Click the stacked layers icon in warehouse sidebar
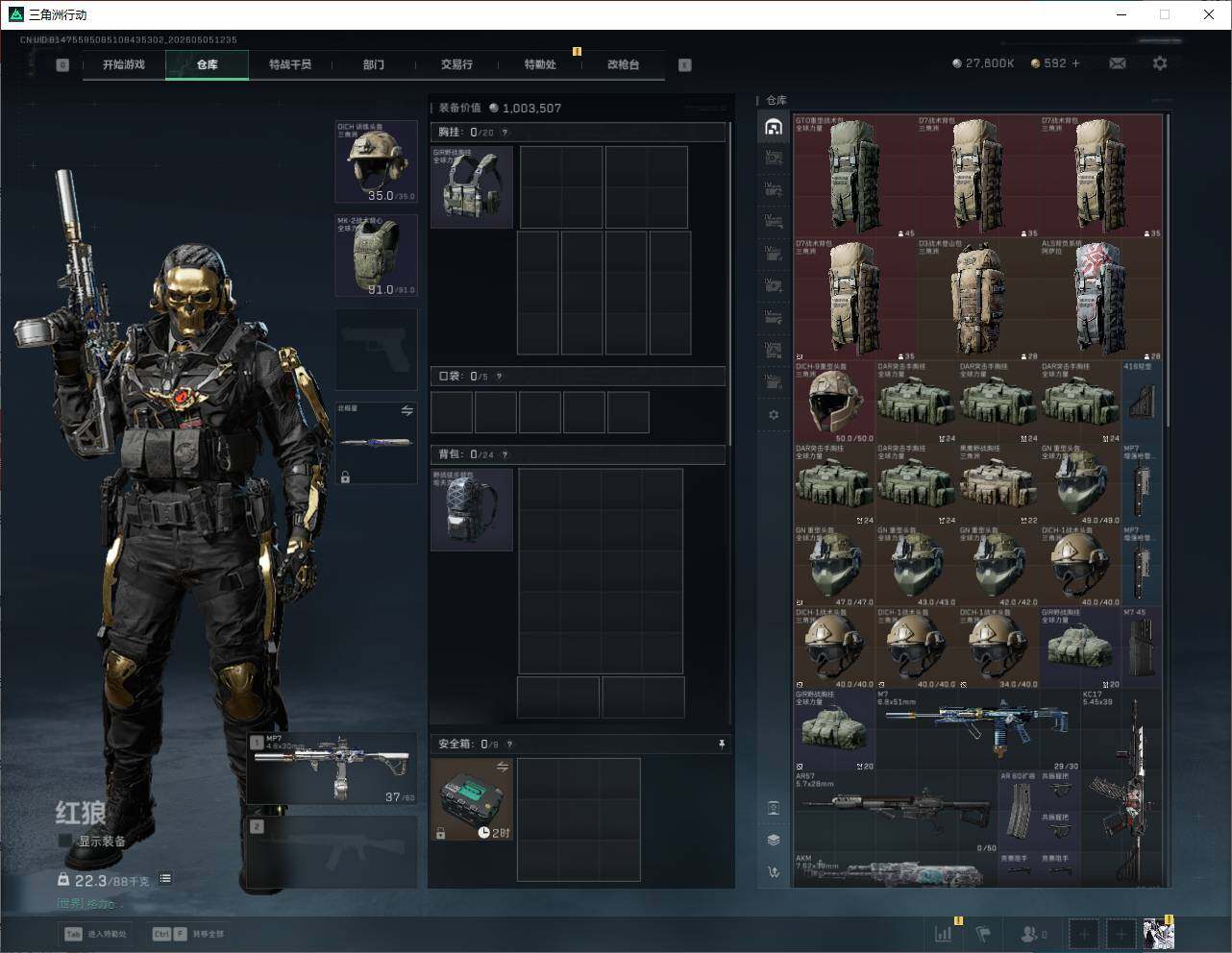 click(x=774, y=840)
